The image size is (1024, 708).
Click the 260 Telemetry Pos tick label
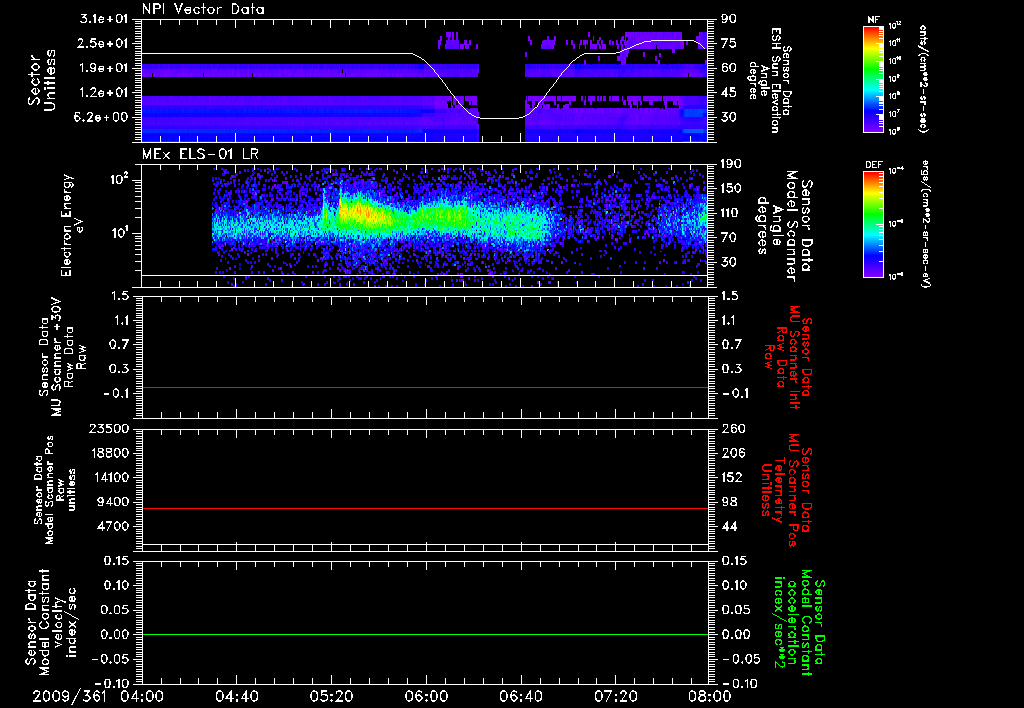[731, 429]
